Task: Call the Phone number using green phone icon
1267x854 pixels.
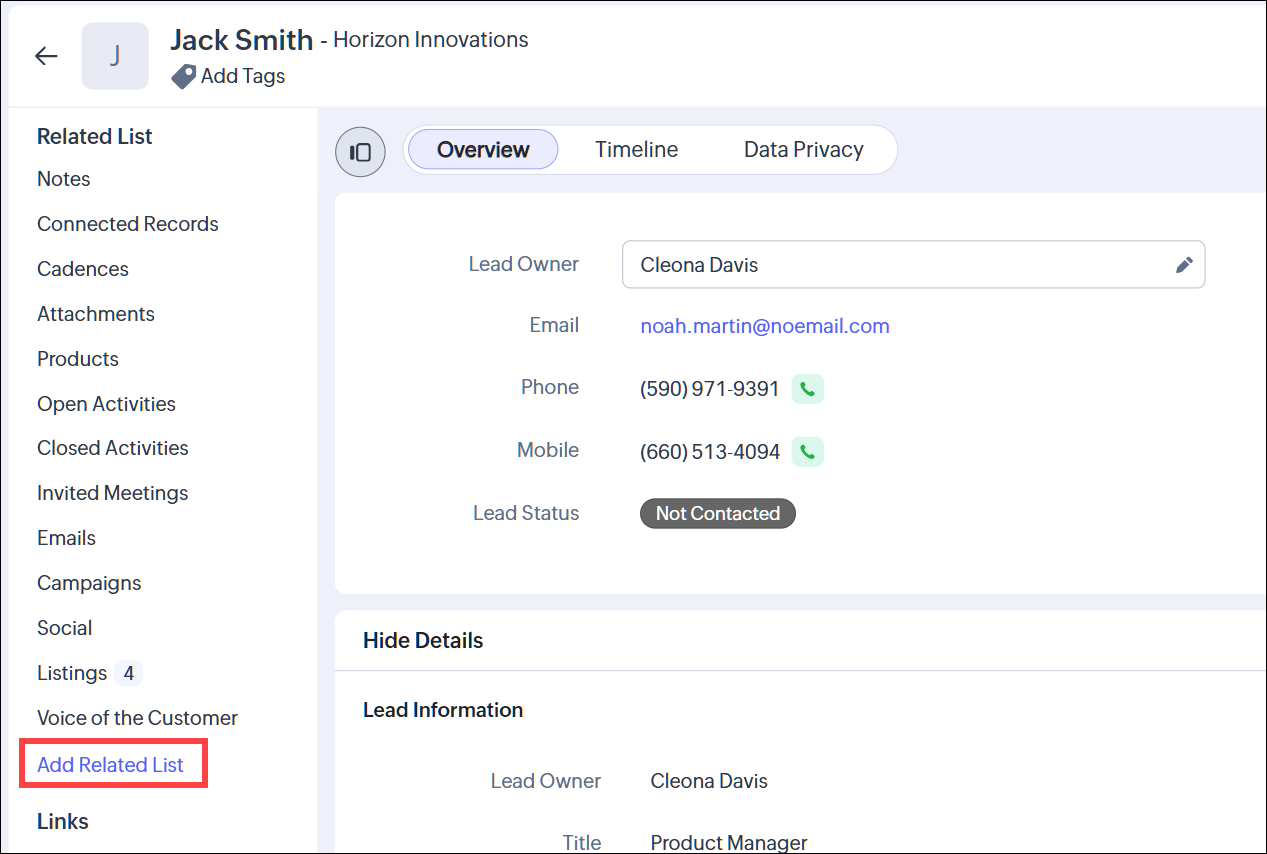Action: tap(807, 389)
